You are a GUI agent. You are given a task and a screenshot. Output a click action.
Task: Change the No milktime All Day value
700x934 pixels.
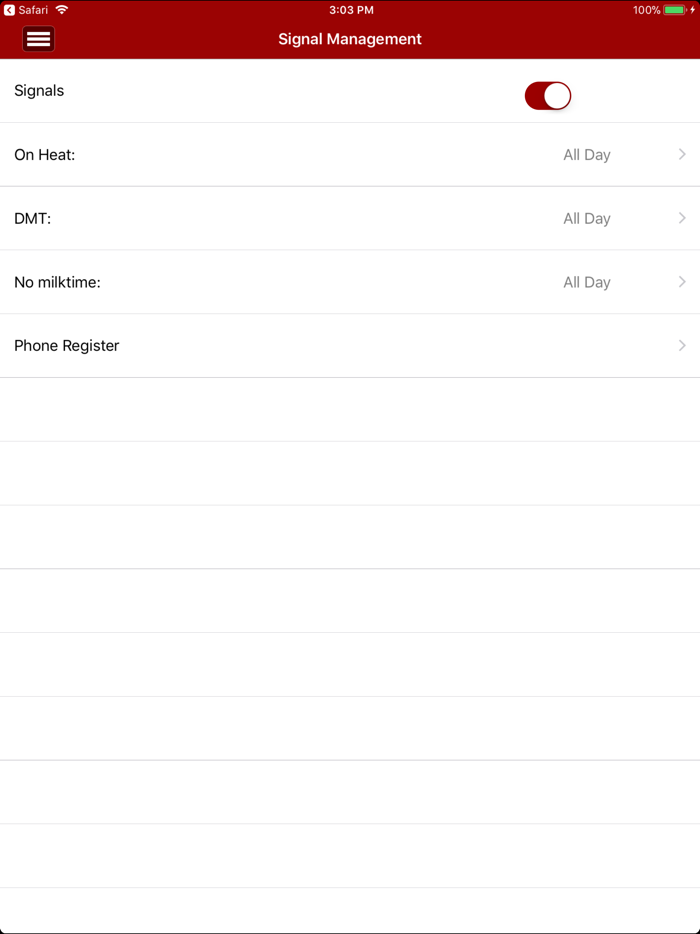click(x=586, y=282)
